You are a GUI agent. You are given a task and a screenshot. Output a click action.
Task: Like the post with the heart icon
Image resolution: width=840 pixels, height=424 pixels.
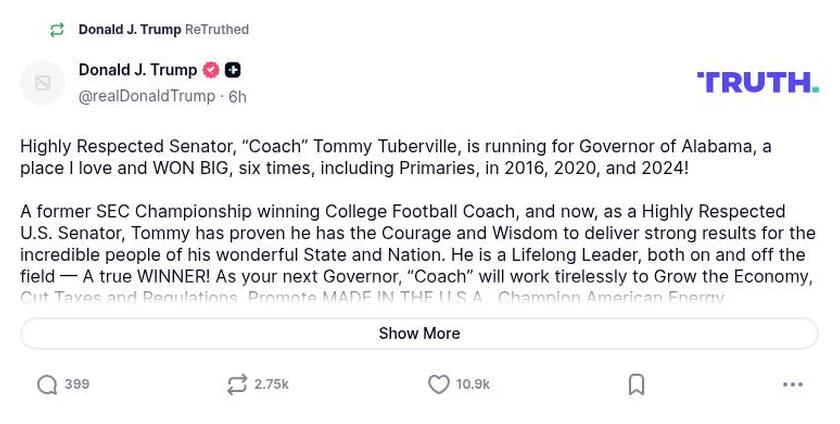coord(439,385)
